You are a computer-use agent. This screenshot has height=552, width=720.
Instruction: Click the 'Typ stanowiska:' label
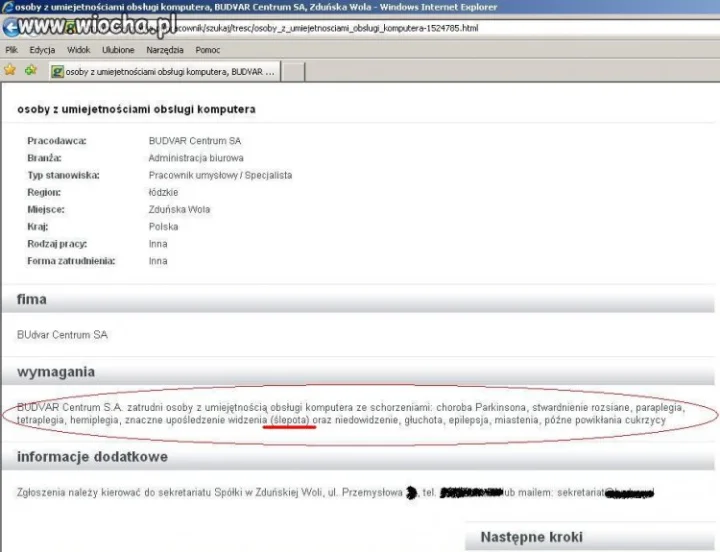coord(63,175)
